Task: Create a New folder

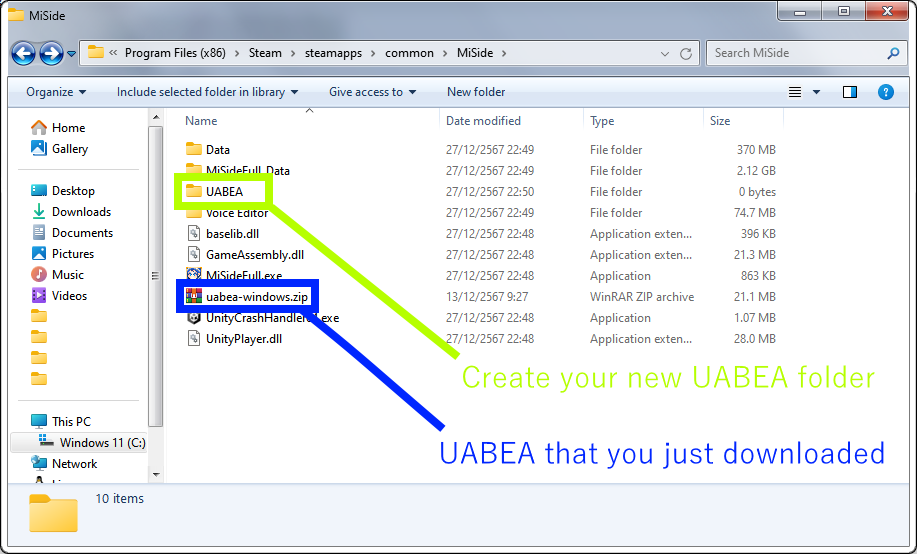Action: [476, 92]
